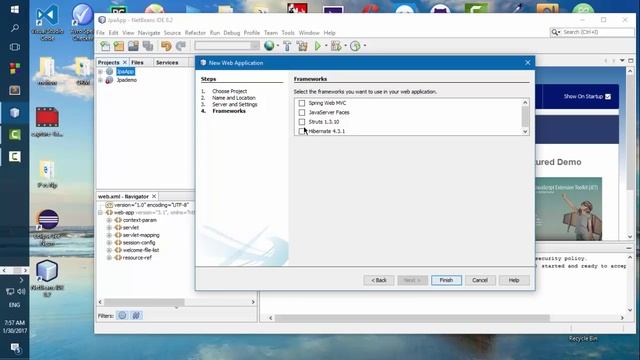
Task: Click the New Project toolbar icon
Action: coord(119,46)
